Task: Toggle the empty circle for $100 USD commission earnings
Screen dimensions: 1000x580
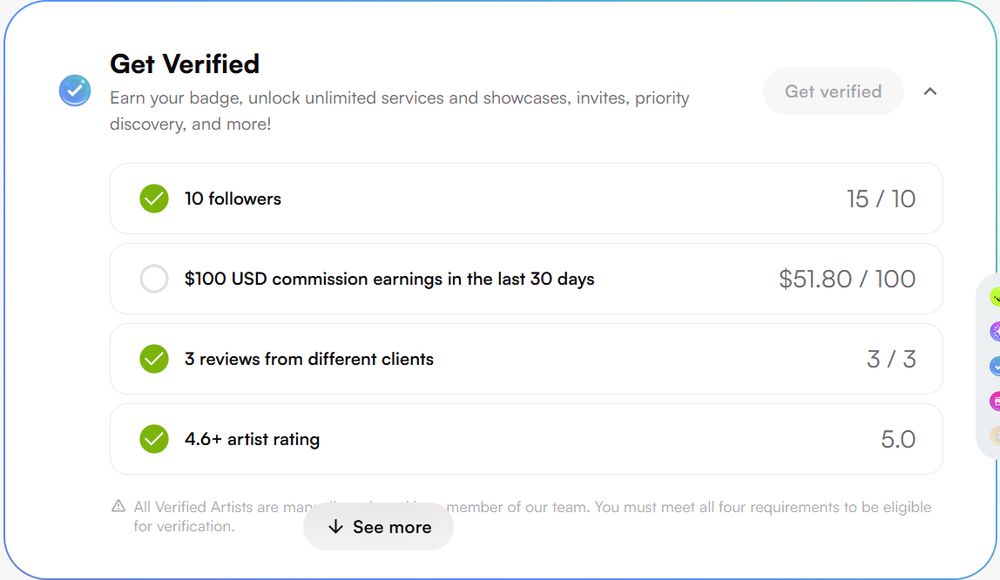Action: (x=154, y=279)
